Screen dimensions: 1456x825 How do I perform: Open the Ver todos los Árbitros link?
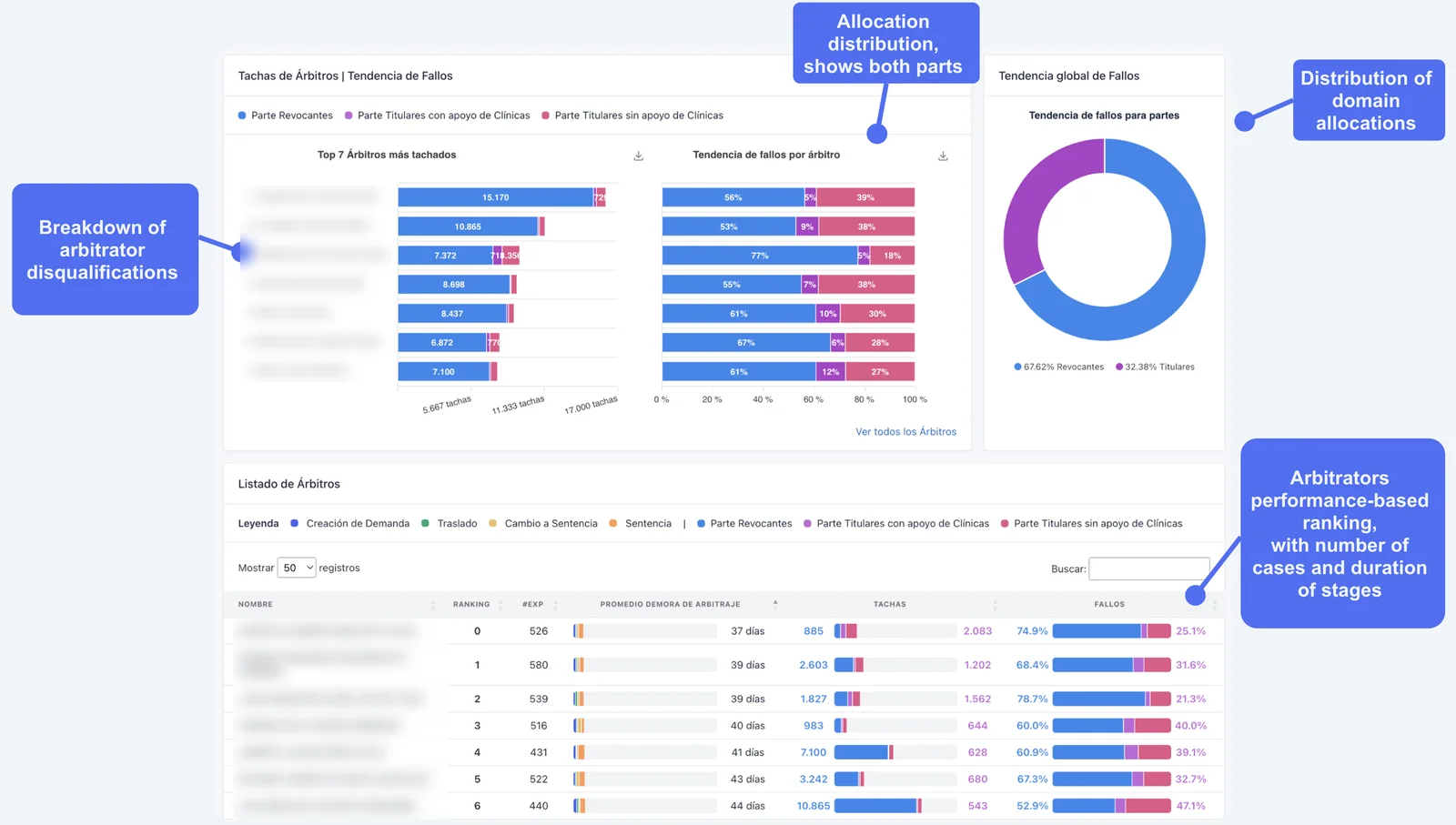(905, 432)
